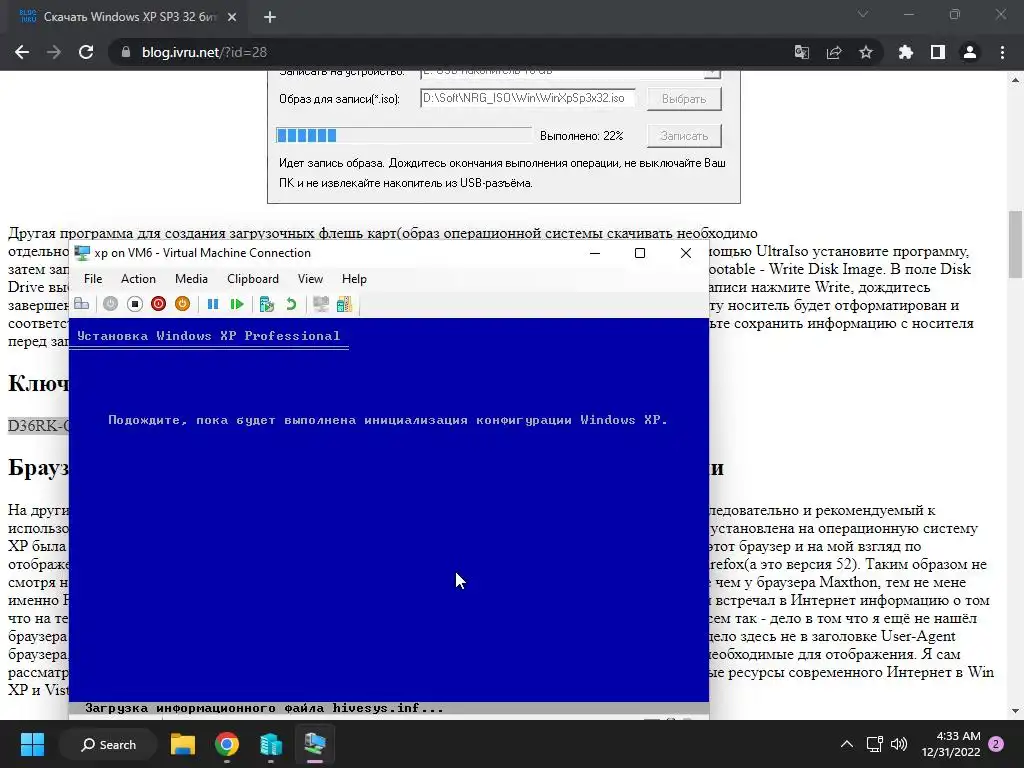
Task: Open the Chrome profile menu
Action: [x=970, y=52]
